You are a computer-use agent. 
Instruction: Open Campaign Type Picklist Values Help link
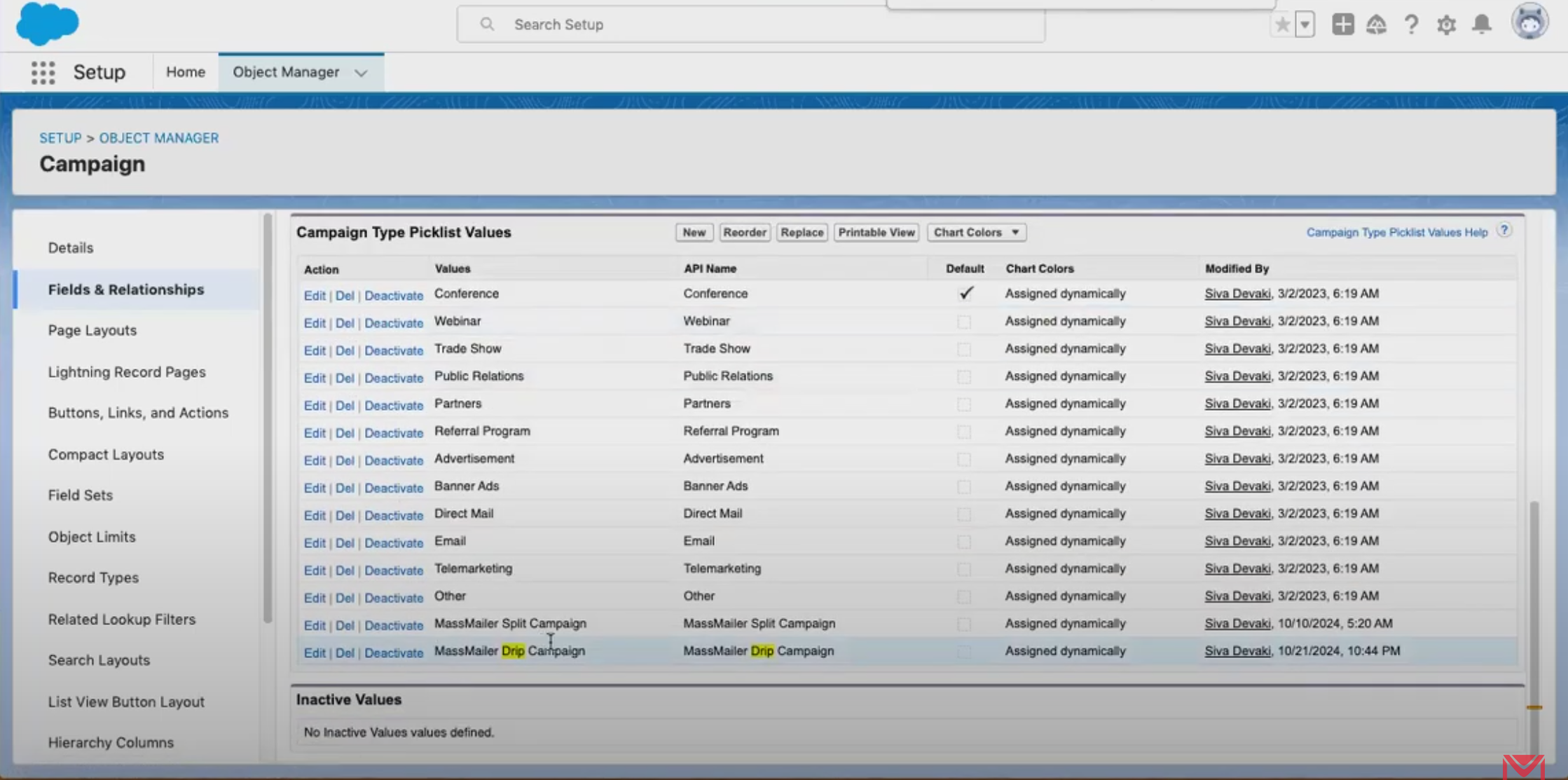(x=1396, y=233)
